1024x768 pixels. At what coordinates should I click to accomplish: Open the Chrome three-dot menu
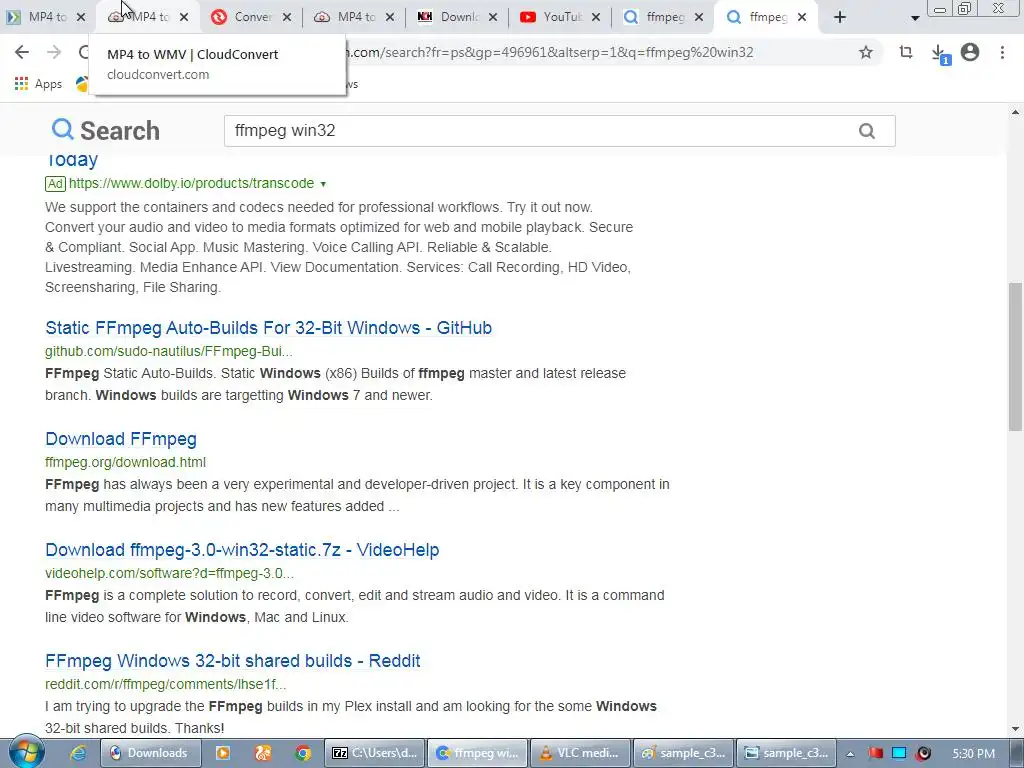point(1002,52)
